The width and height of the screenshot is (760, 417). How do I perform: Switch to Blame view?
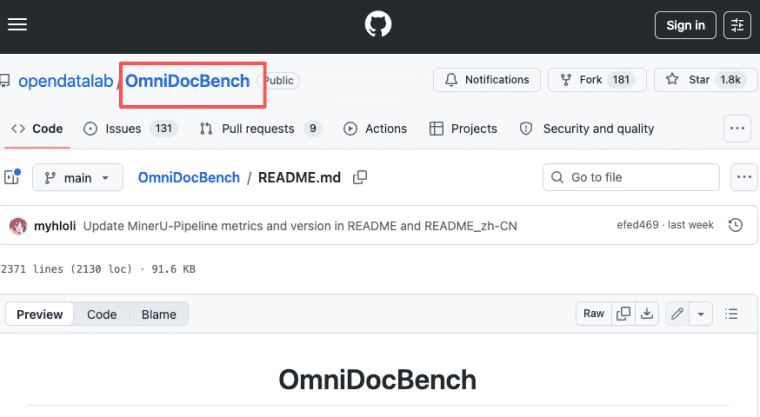[158, 314]
